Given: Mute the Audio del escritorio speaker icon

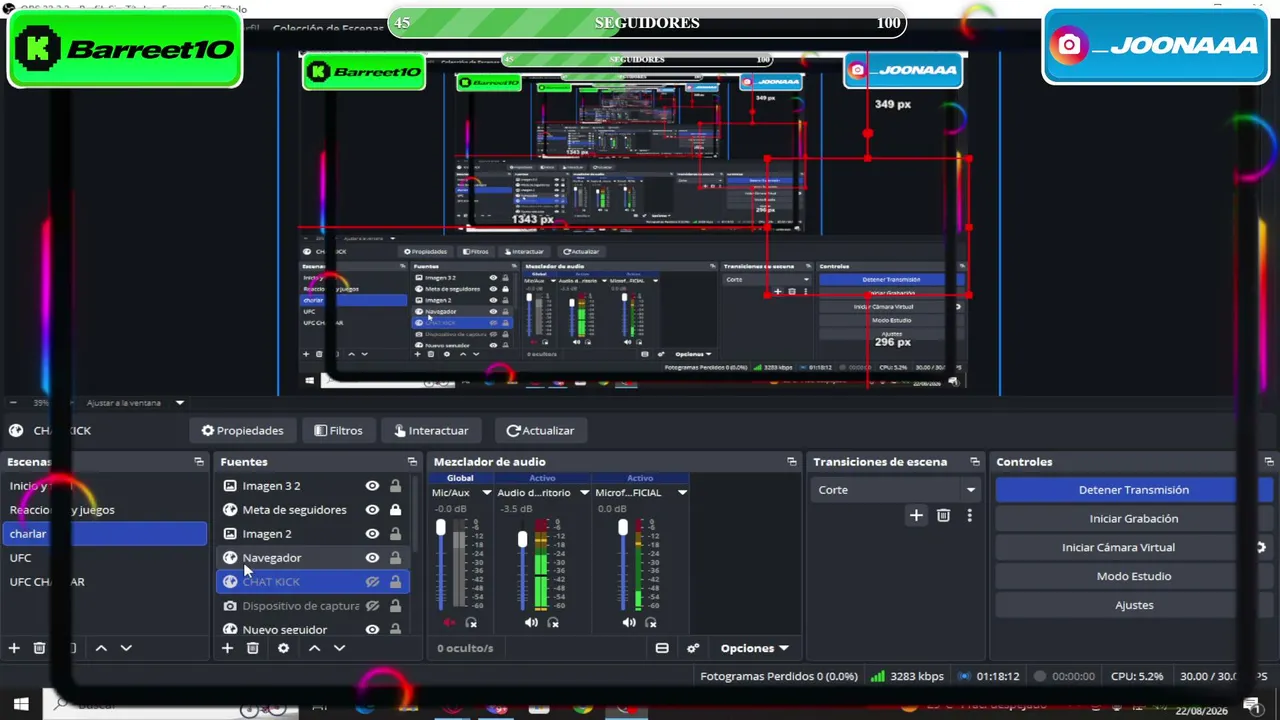Looking at the screenshot, I should coord(531,623).
